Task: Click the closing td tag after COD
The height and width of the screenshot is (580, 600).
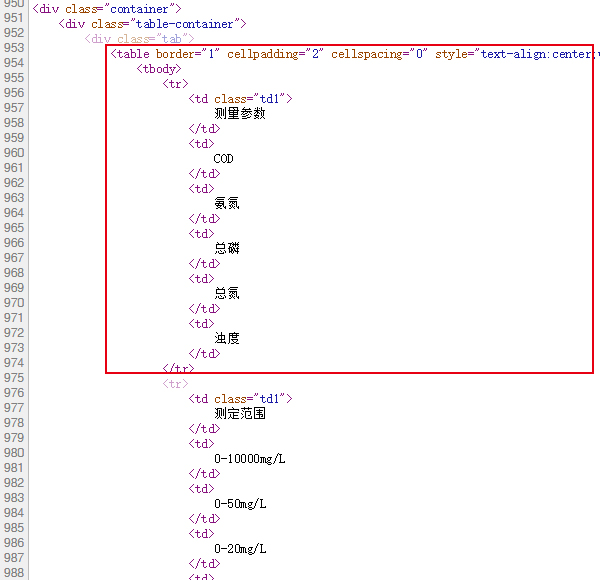Action: tap(204, 174)
